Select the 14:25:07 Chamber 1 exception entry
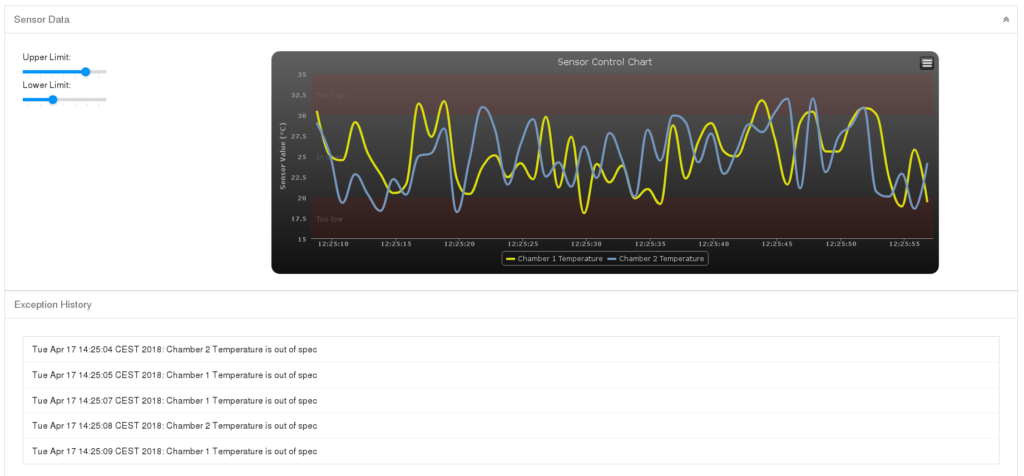Image resolution: width=1024 pixels, height=476 pixels. coord(174,400)
